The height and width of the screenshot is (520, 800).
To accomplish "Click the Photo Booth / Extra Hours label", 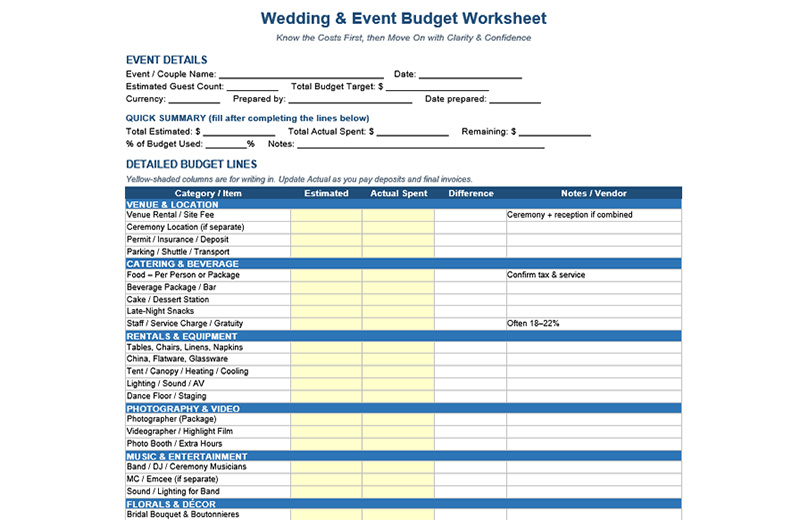I will (174, 444).
